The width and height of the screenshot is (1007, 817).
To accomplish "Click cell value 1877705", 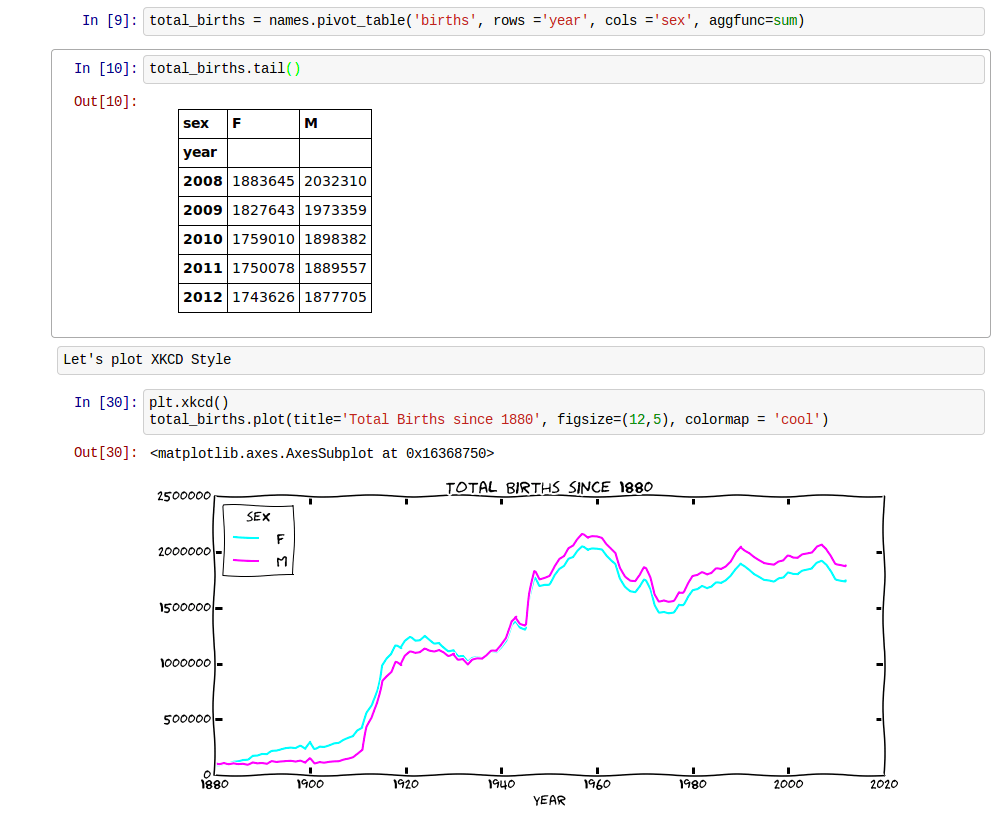I will coord(335,297).
